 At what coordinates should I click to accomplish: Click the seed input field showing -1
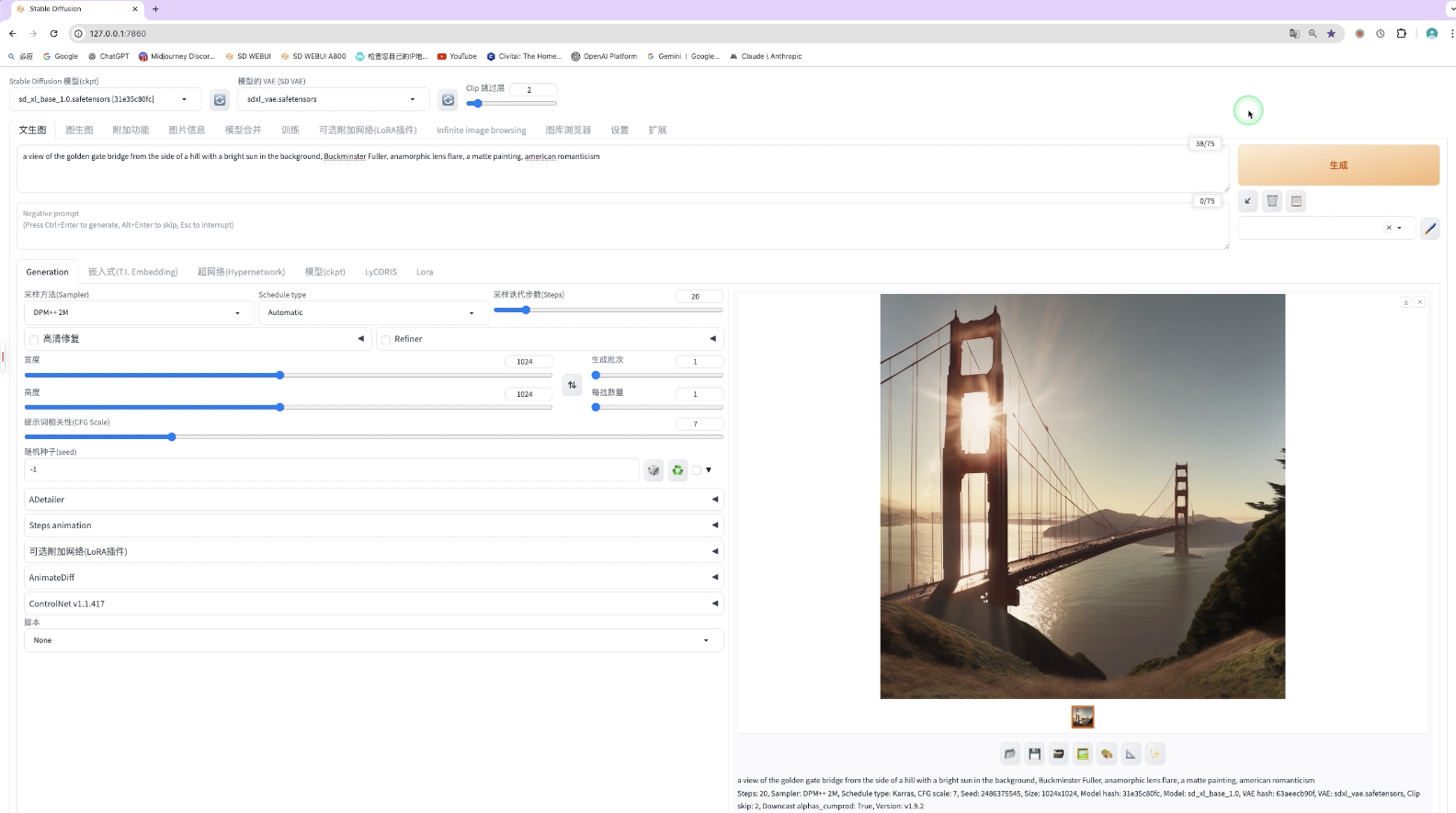pos(331,470)
